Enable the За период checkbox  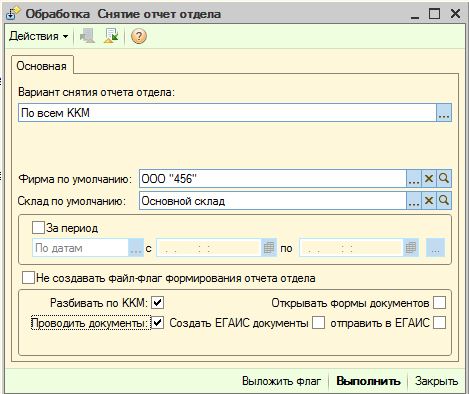pyautogui.click(x=38, y=228)
